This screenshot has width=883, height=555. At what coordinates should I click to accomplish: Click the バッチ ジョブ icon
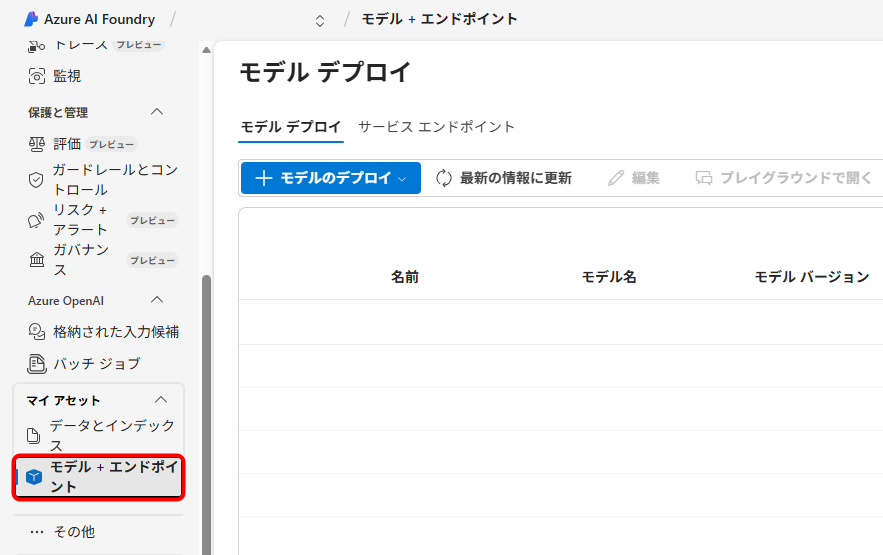(37, 364)
